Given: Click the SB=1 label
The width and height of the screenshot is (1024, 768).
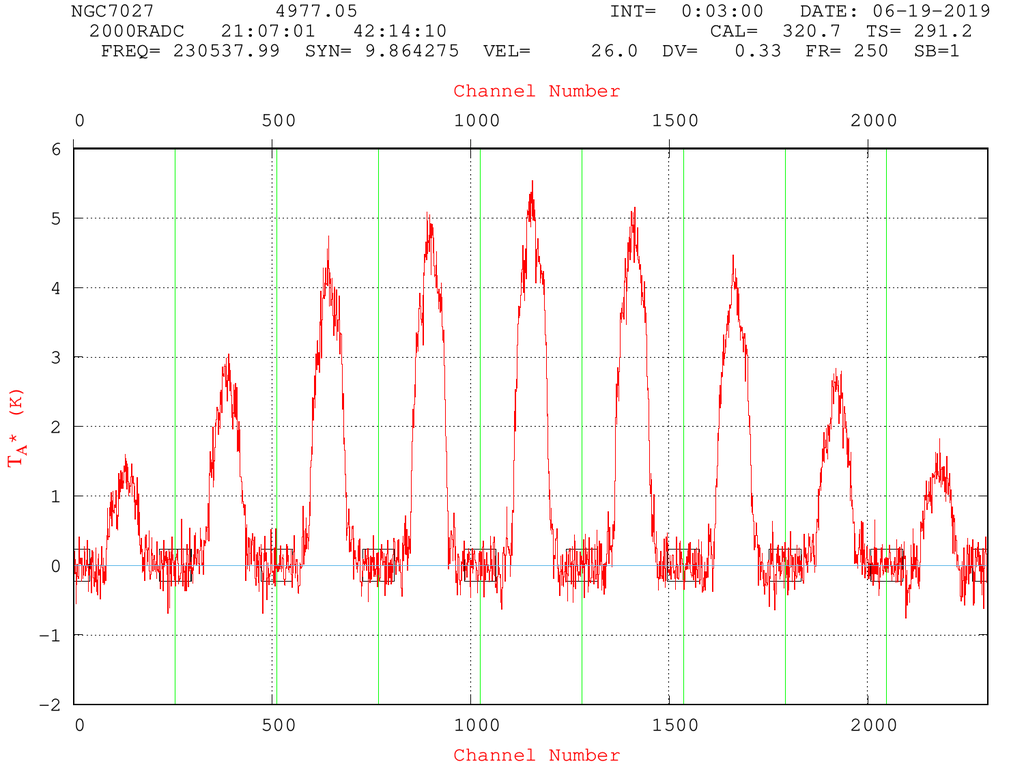Looking at the screenshot, I should coord(937,51).
